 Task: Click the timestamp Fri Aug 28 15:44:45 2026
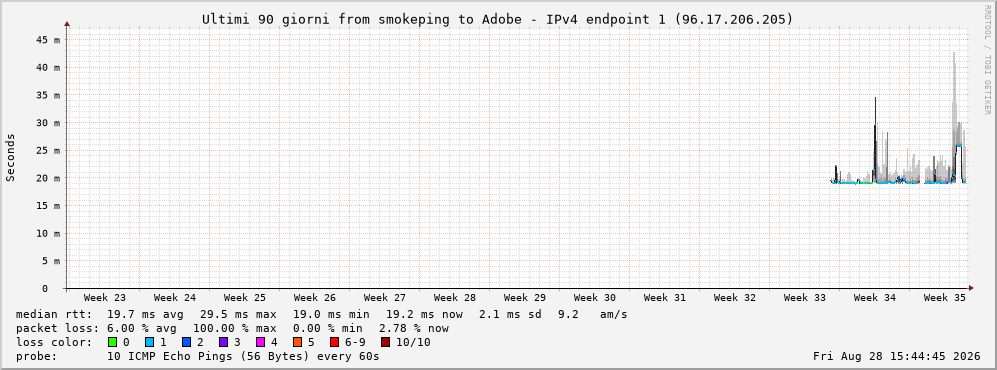(897, 356)
